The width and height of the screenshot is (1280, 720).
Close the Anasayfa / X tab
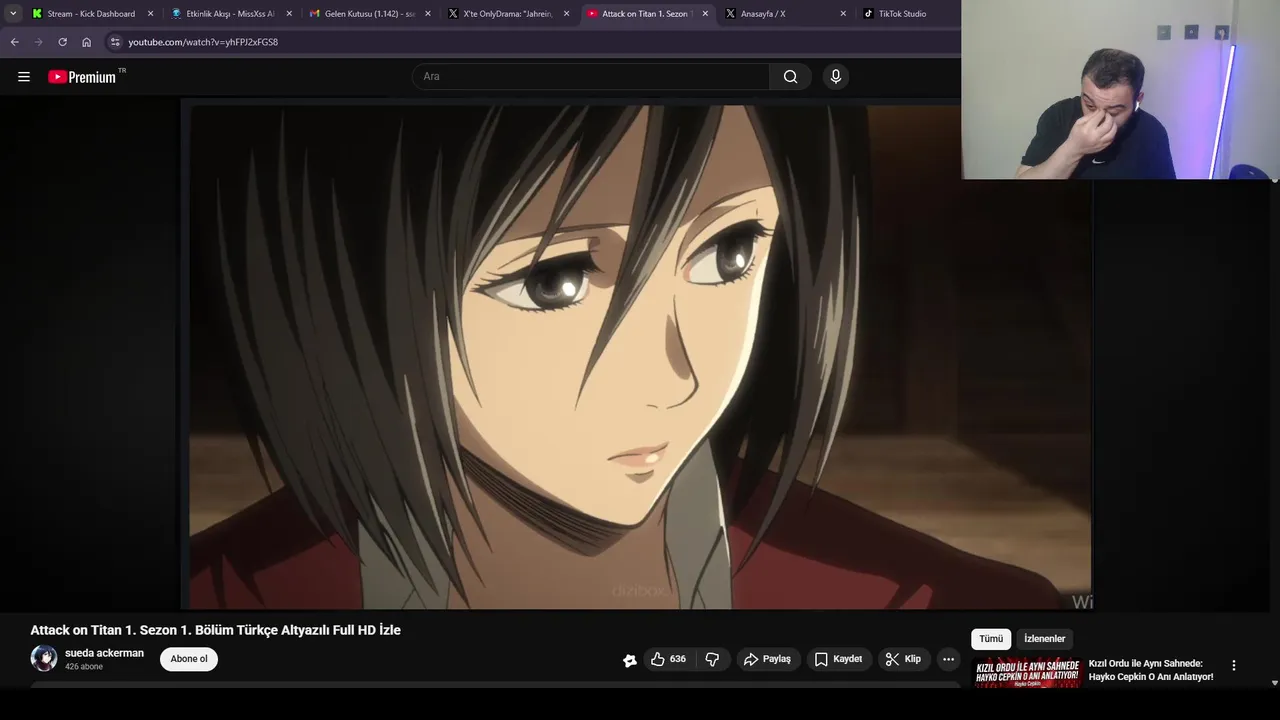coord(843,14)
